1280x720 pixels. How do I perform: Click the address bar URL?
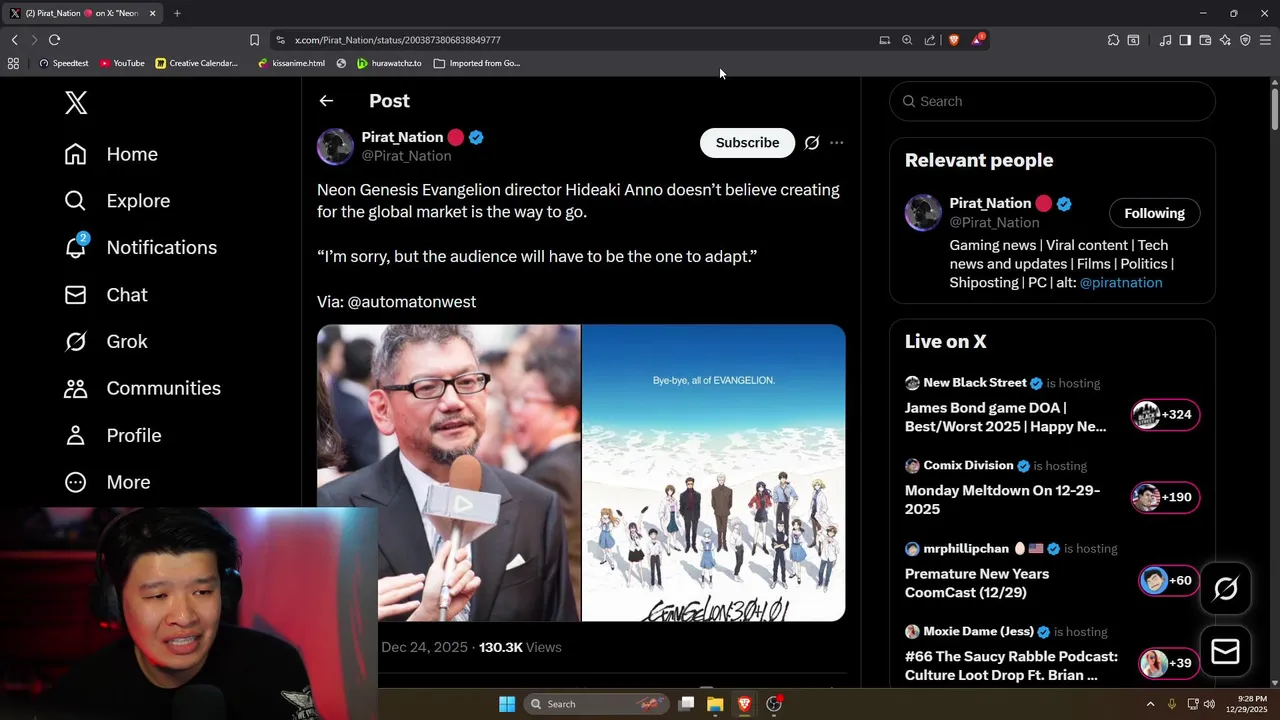397,40
